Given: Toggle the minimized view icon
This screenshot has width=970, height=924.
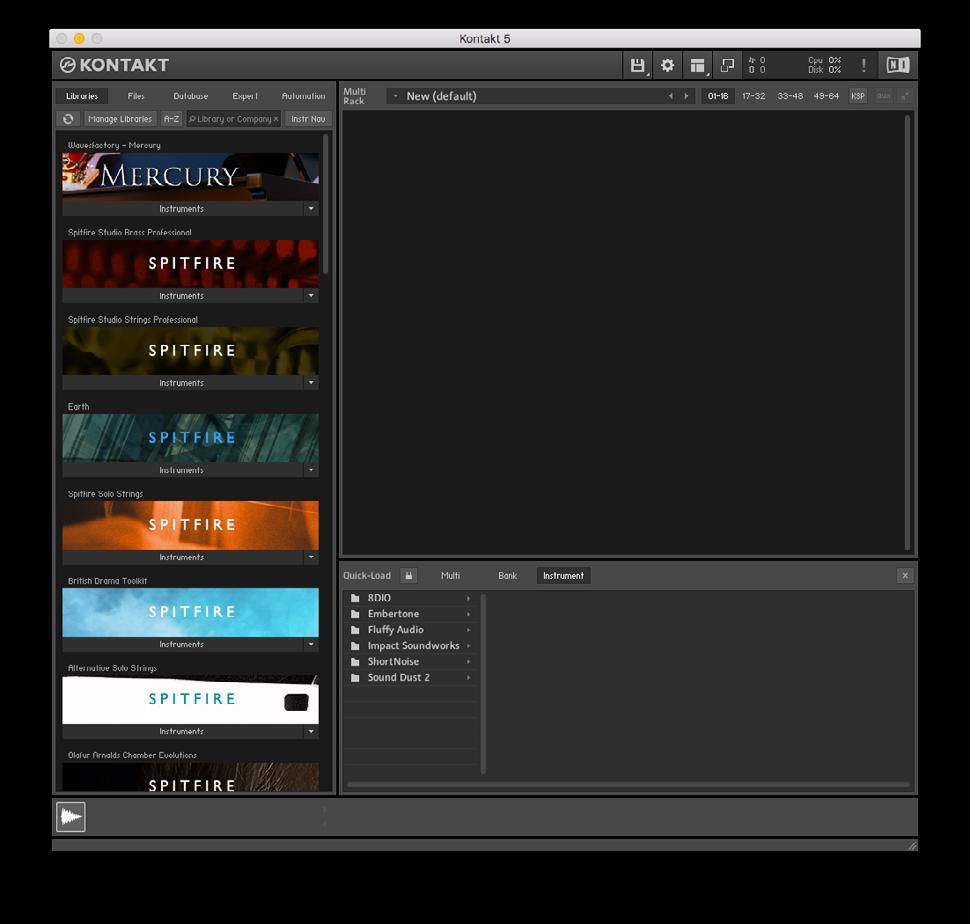Looking at the screenshot, I should 728,65.
